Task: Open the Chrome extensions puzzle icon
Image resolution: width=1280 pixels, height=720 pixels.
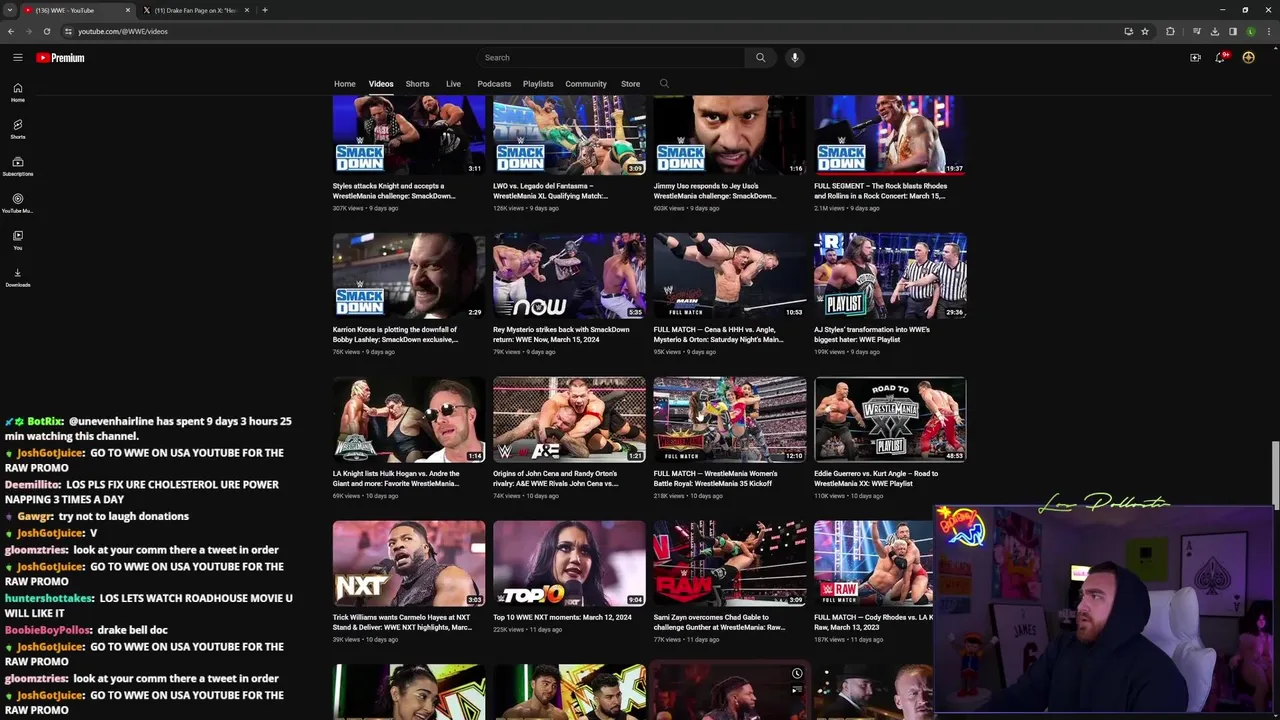Action: [x=1170, y=31]
